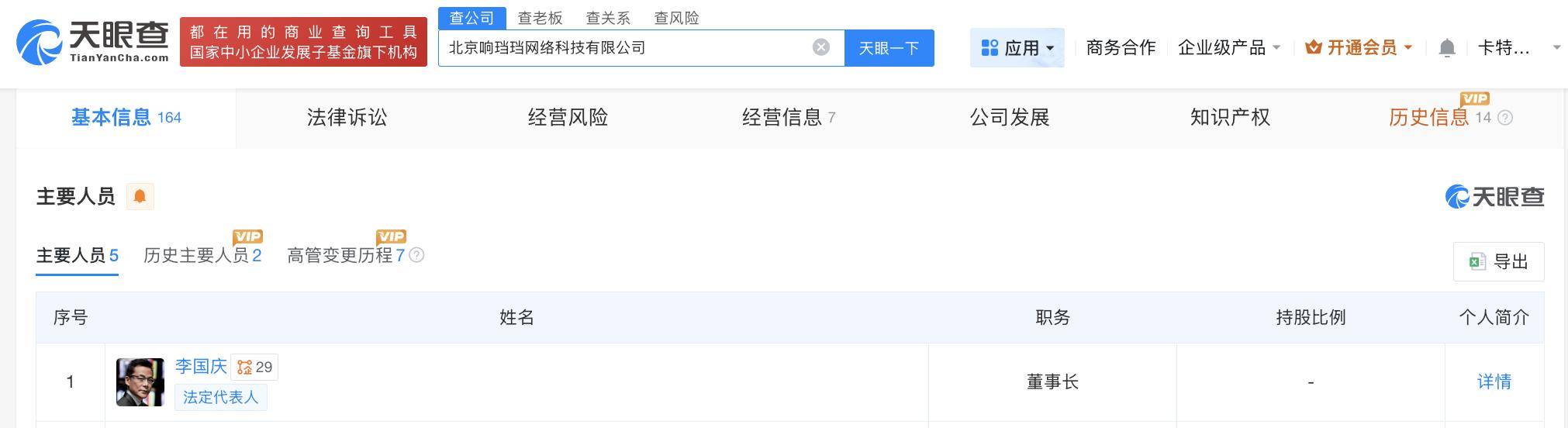Switch to the 法律诉讼 tab

(x=347, y=118)
